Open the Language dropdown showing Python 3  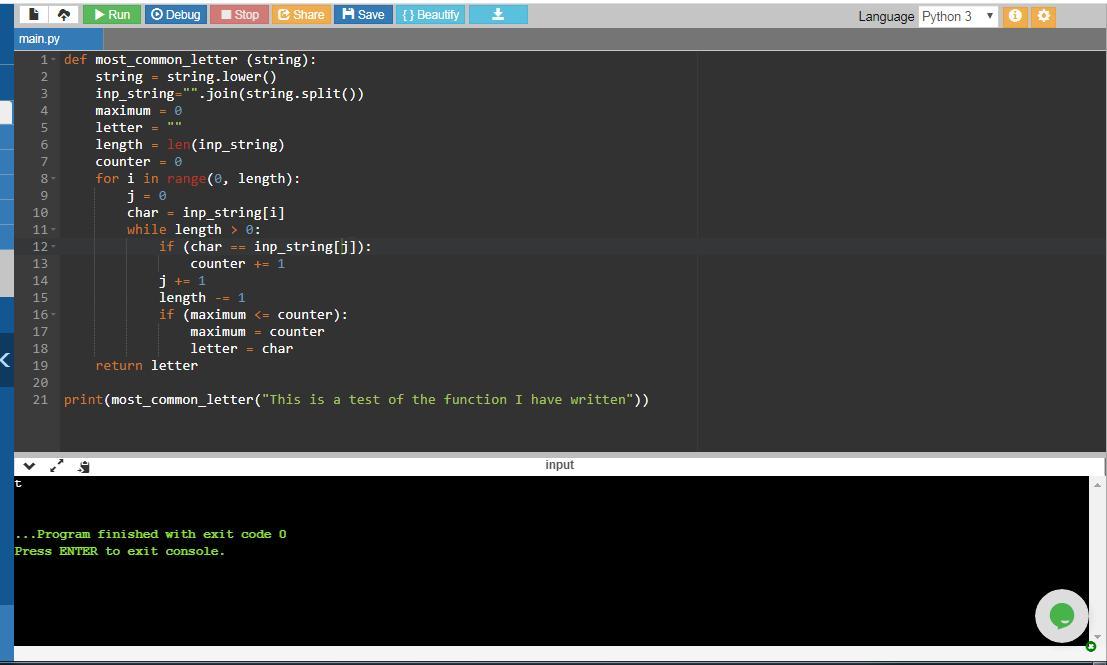(957, 16)
